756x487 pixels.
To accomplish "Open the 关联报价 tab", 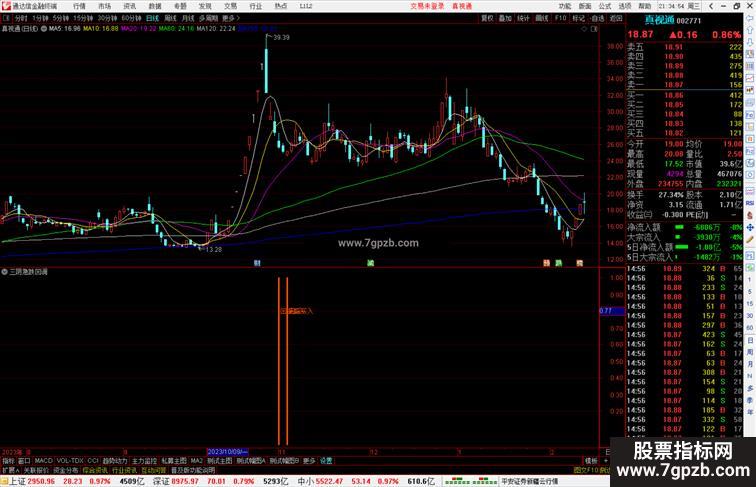I will pos(36,470).
